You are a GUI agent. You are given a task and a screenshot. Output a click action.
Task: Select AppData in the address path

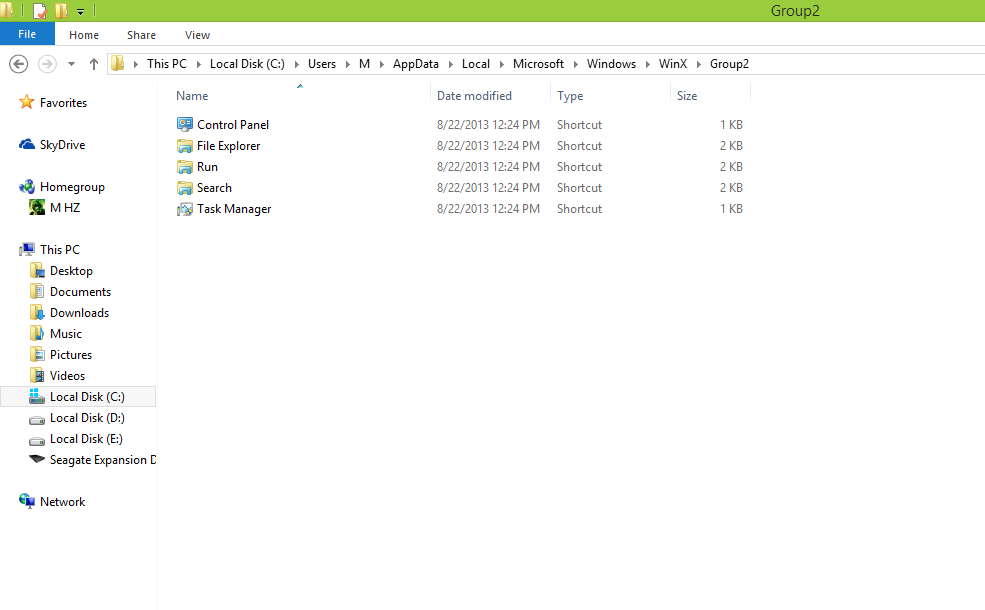point(415,64)
